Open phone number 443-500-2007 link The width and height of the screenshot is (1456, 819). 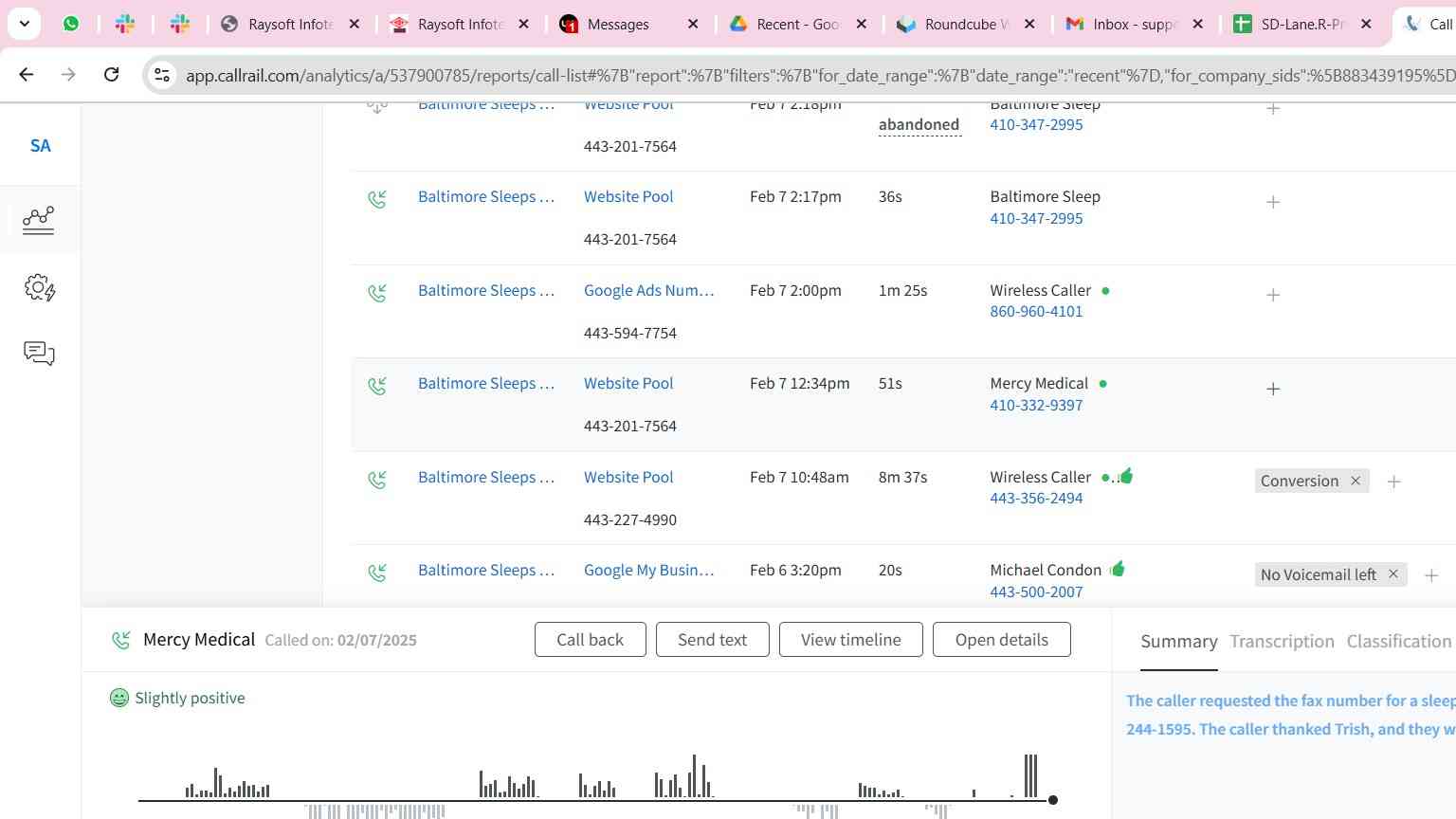coord(1036,592)
